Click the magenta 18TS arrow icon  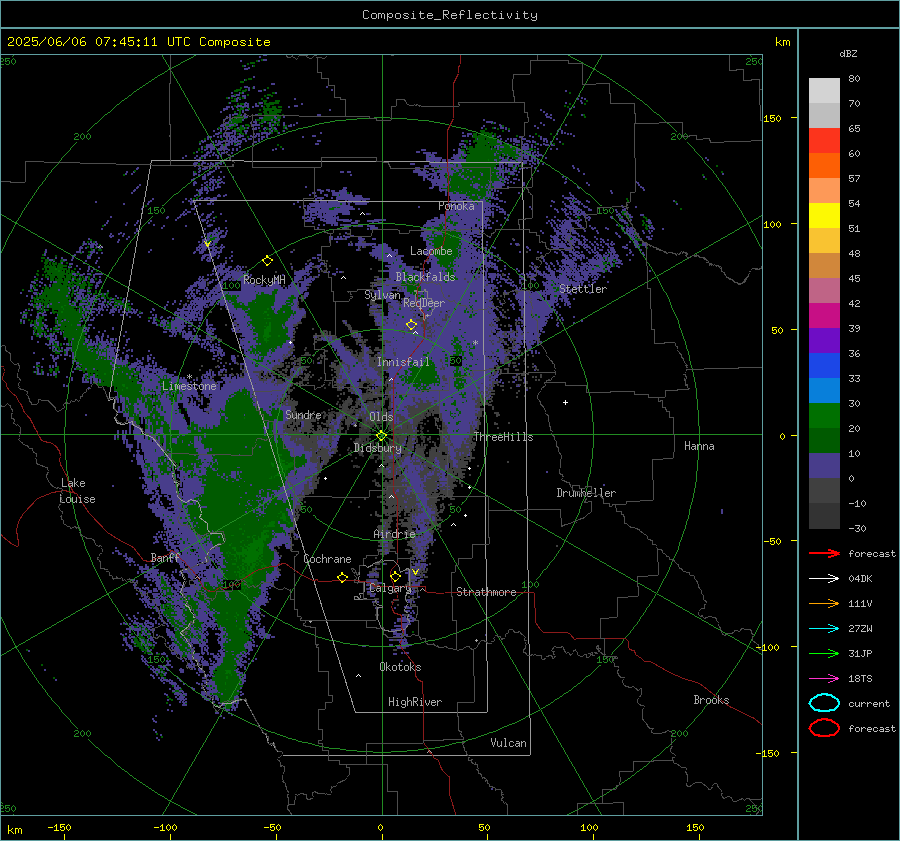[x=824, y=678]
